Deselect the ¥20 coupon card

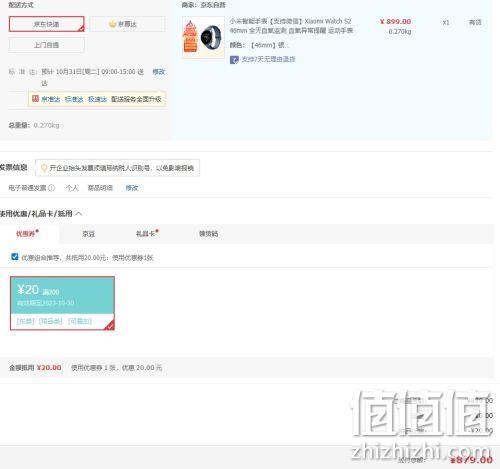click(x=62, y=303)
